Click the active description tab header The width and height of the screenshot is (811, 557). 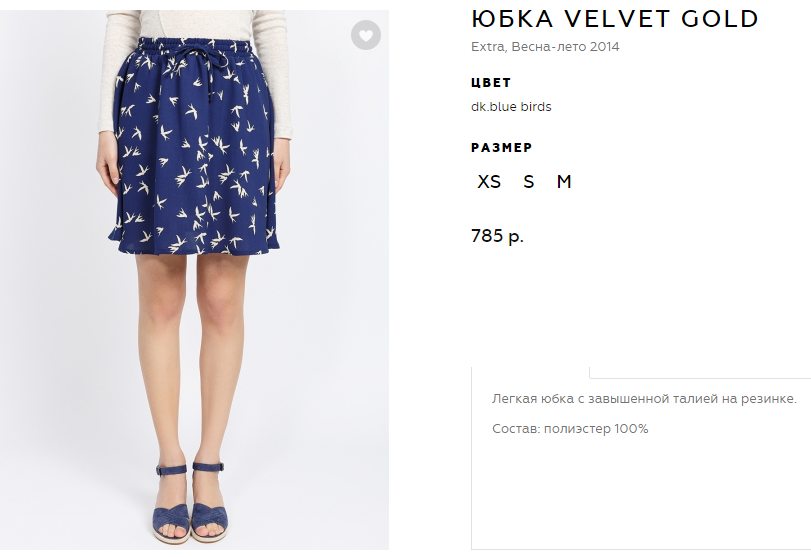coord(530,371)
